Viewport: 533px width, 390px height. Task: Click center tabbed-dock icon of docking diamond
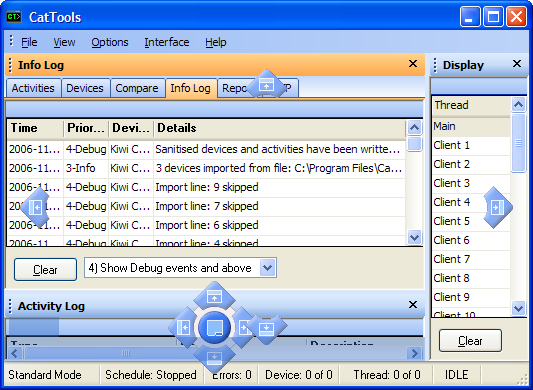(x=214, y=327)
